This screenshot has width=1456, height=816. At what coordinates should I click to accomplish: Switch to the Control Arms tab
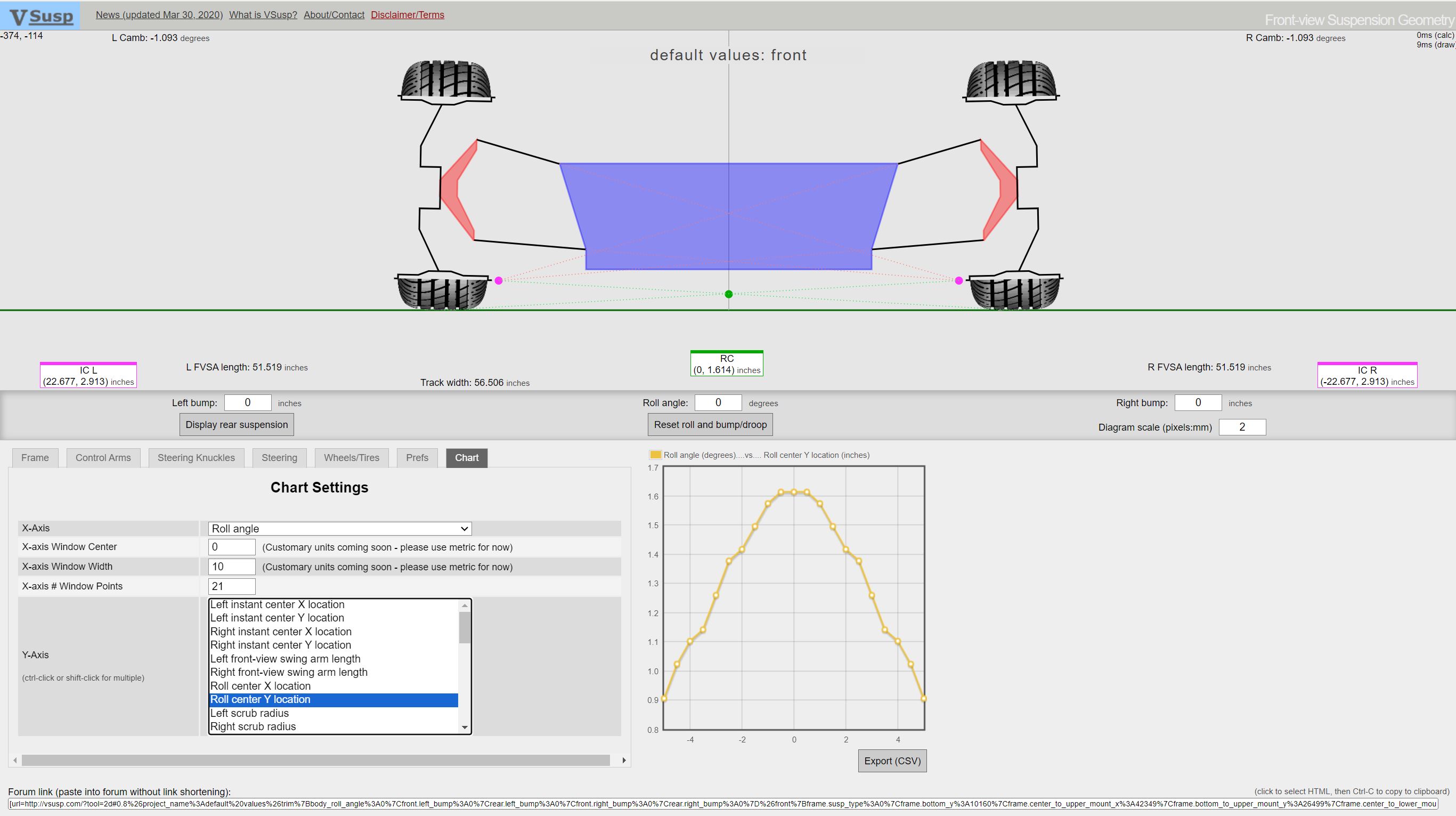pos(103,457)
